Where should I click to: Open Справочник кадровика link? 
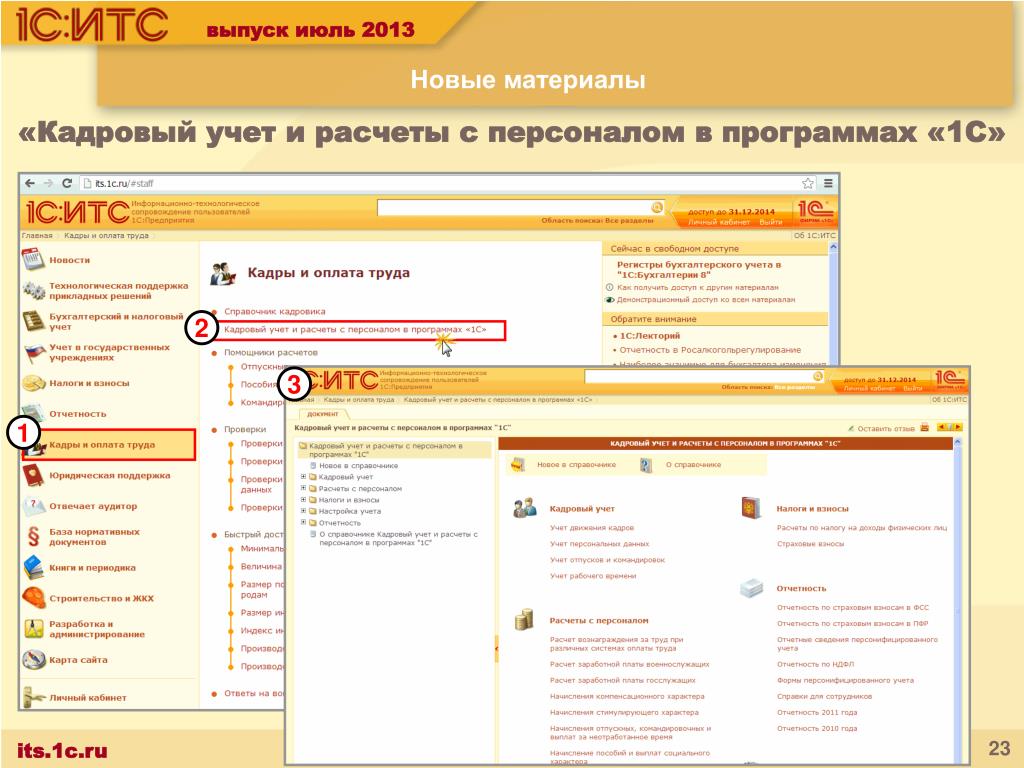274,312
